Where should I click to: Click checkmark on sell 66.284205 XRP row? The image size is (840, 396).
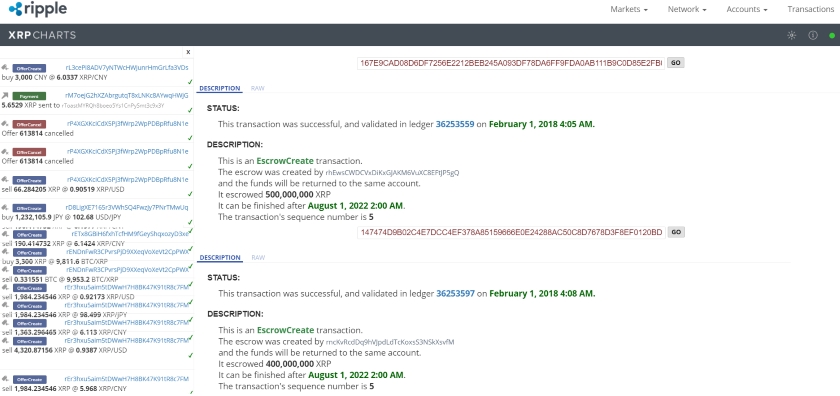pos(190,194)
